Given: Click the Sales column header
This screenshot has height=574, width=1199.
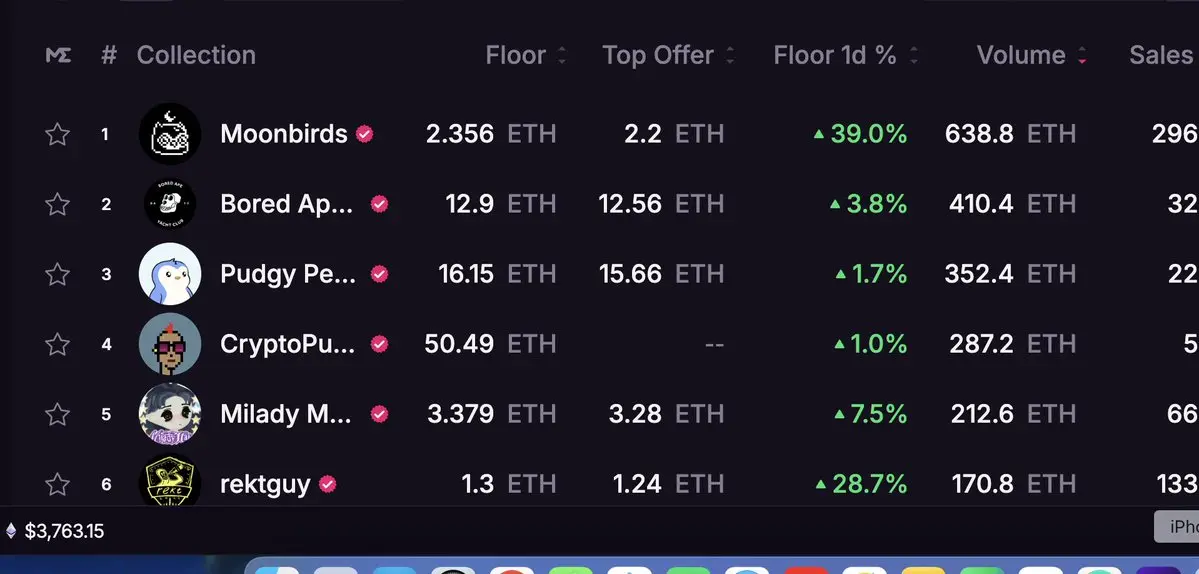Looking at the screenshot, I should click(1161, 55).
